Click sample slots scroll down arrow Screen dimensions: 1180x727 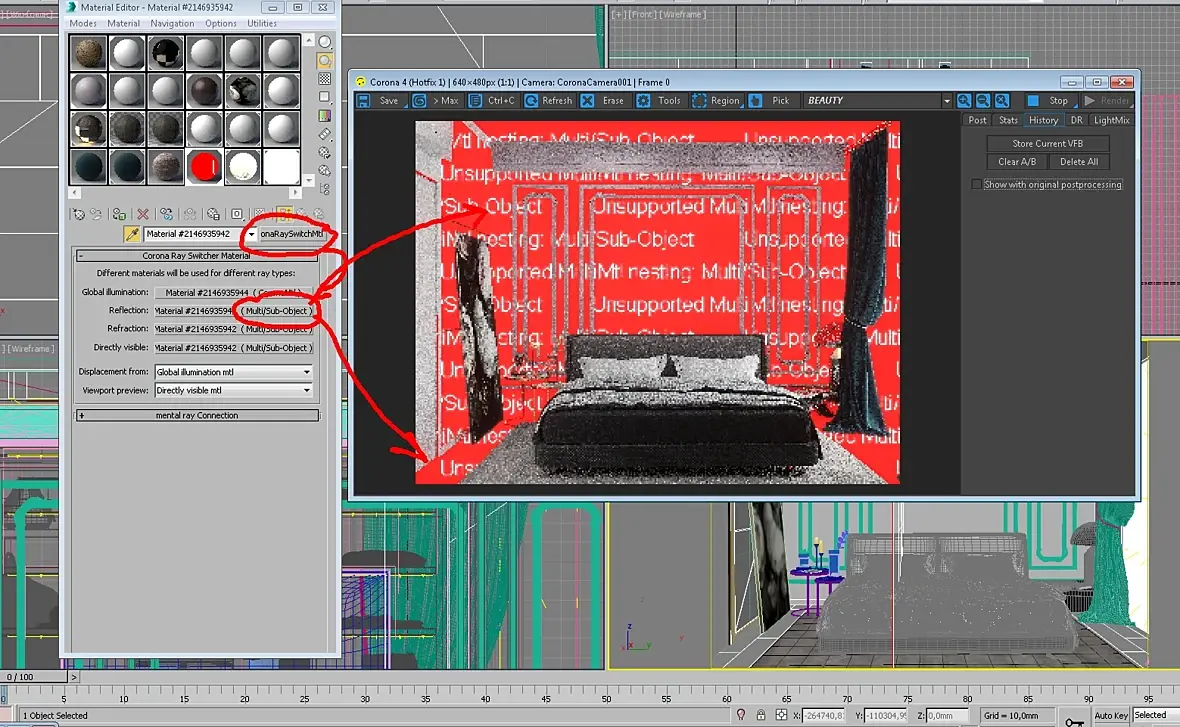[x=309, y=181]
